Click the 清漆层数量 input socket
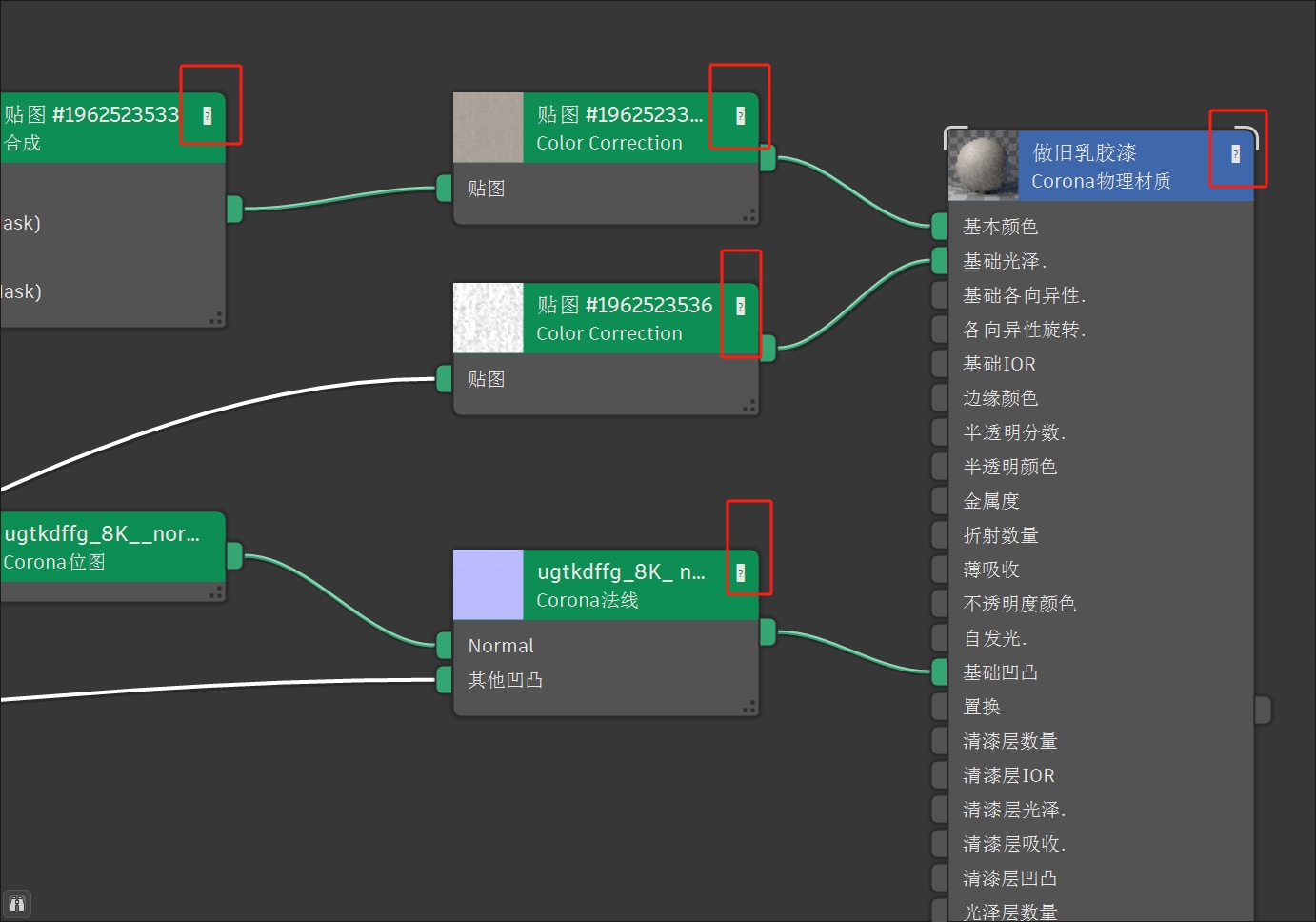1316x922 pixels. (940, 741)
